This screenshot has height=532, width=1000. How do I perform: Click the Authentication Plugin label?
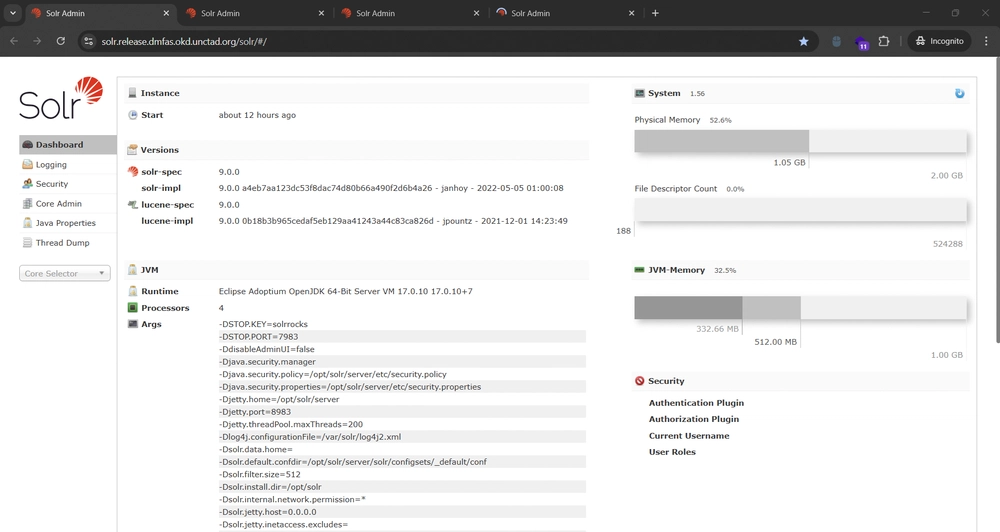pos(696,403)
